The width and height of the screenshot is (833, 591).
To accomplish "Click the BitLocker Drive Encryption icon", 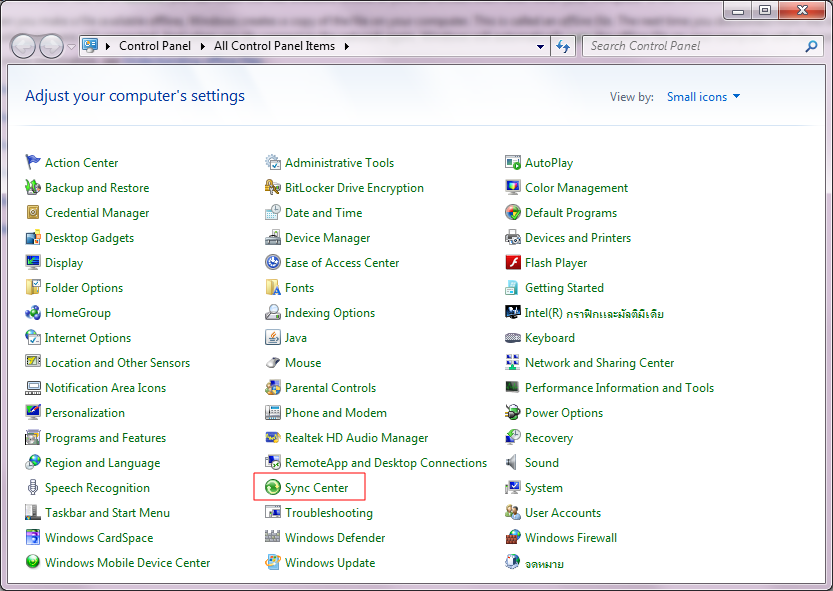I will [273, 188].
